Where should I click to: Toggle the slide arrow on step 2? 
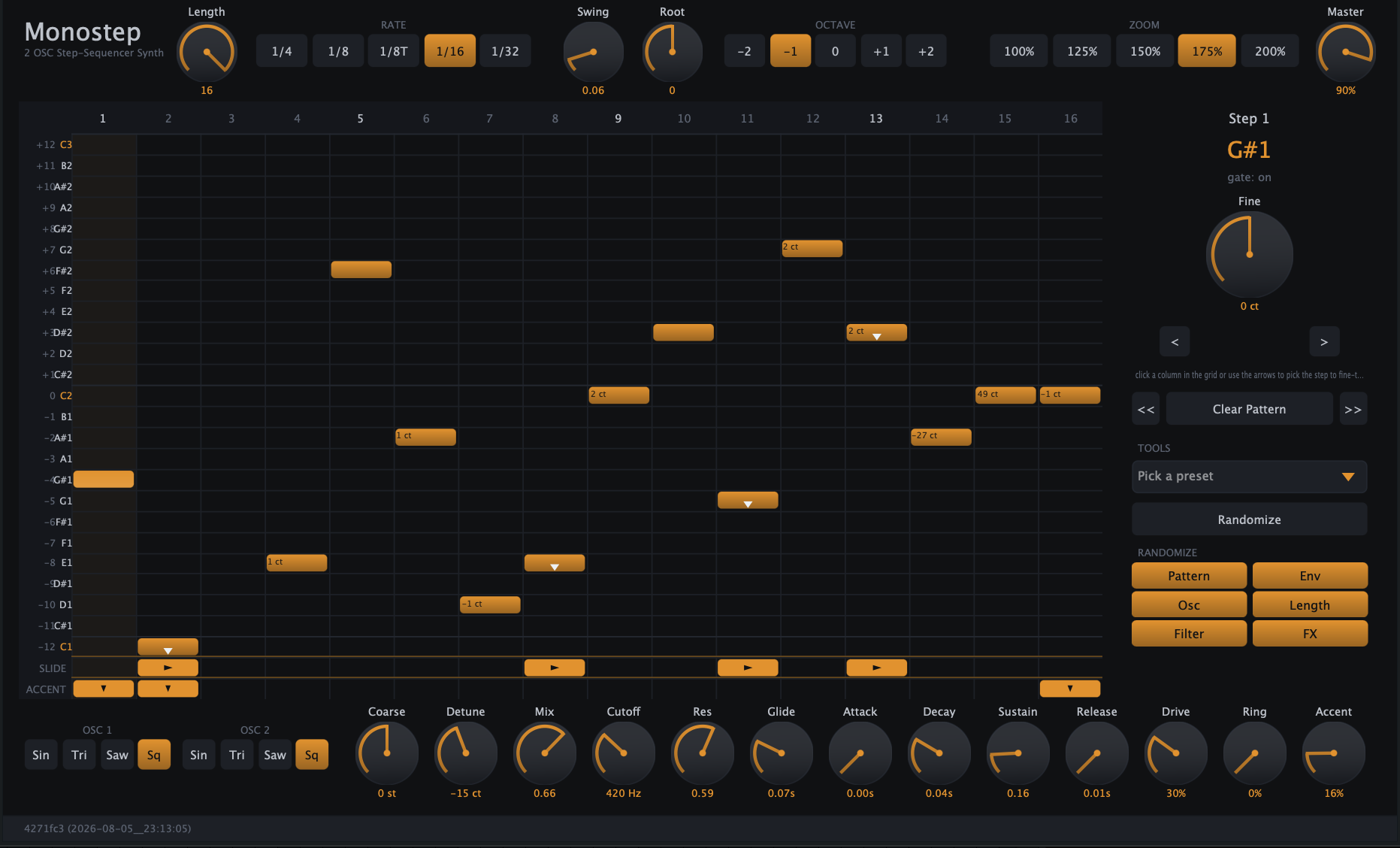(x=168, y=668)
